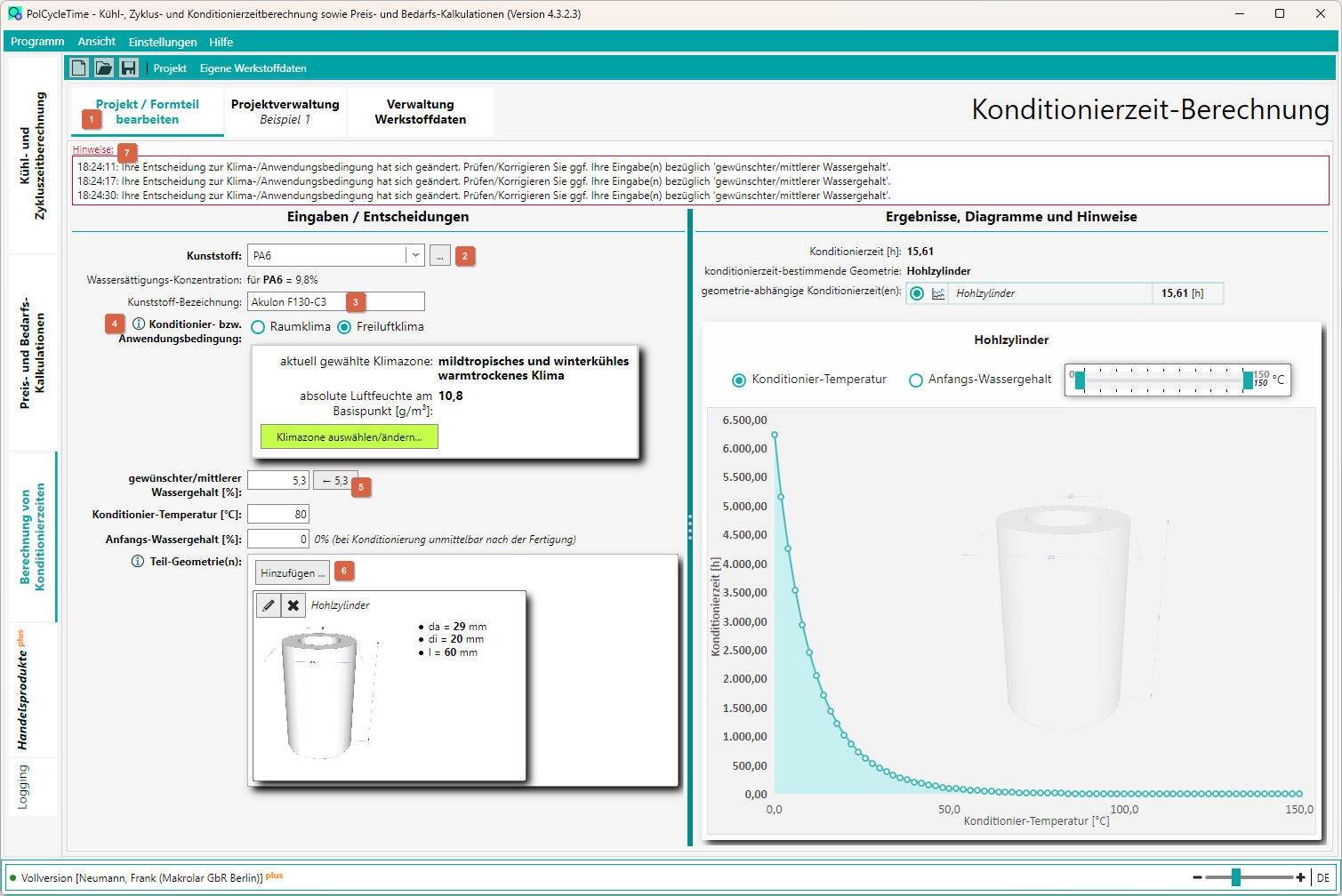Screen dimensions: 1342x896
Task: Click the Hinzufügen geometry button
Action: pos(293,572)
